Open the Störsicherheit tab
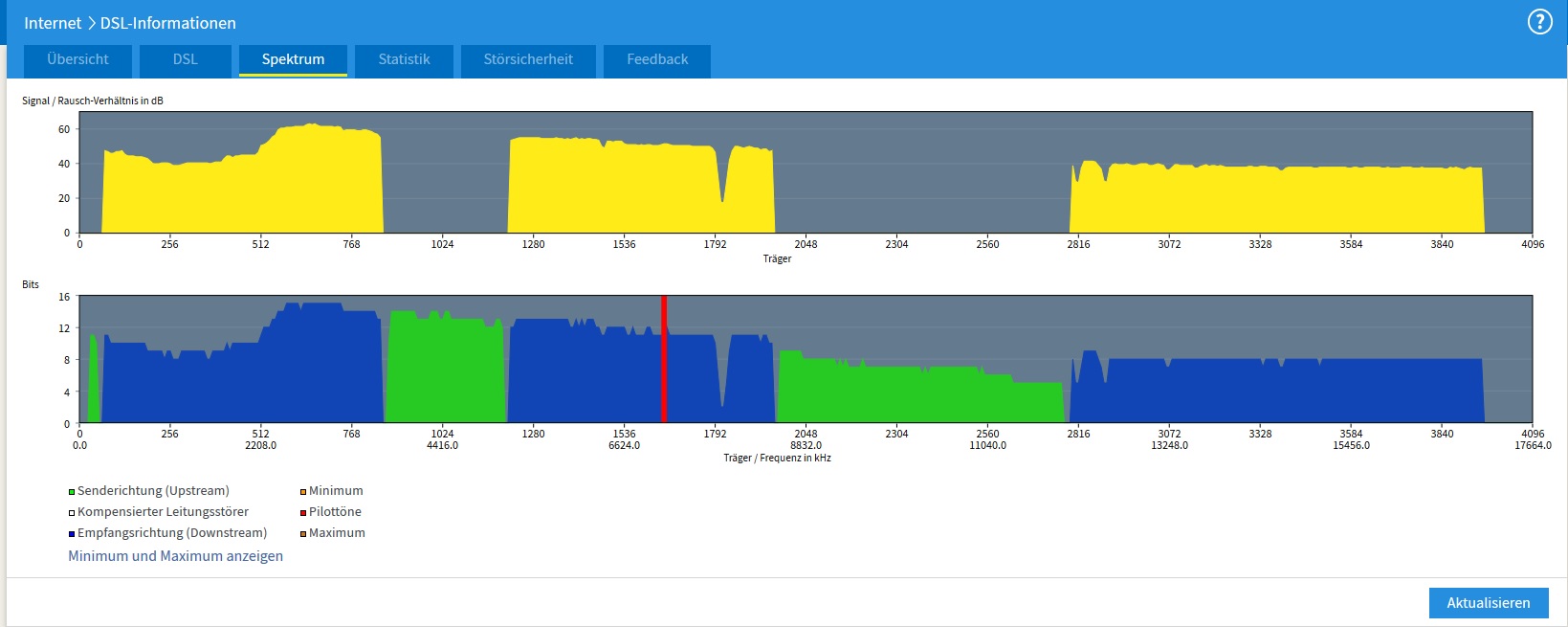The height and width of the screenshot is (627, 1568). (528, 59)
